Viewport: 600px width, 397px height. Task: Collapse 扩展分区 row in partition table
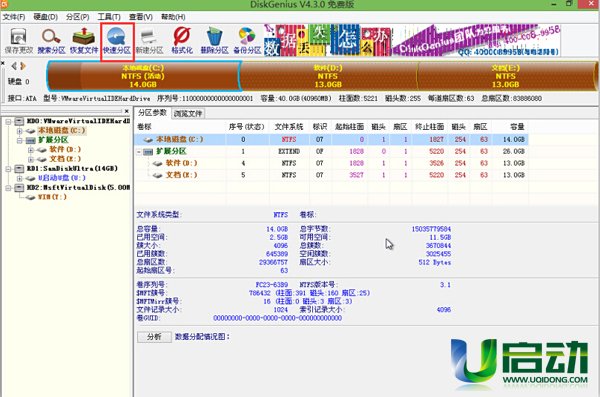[139, 152]
